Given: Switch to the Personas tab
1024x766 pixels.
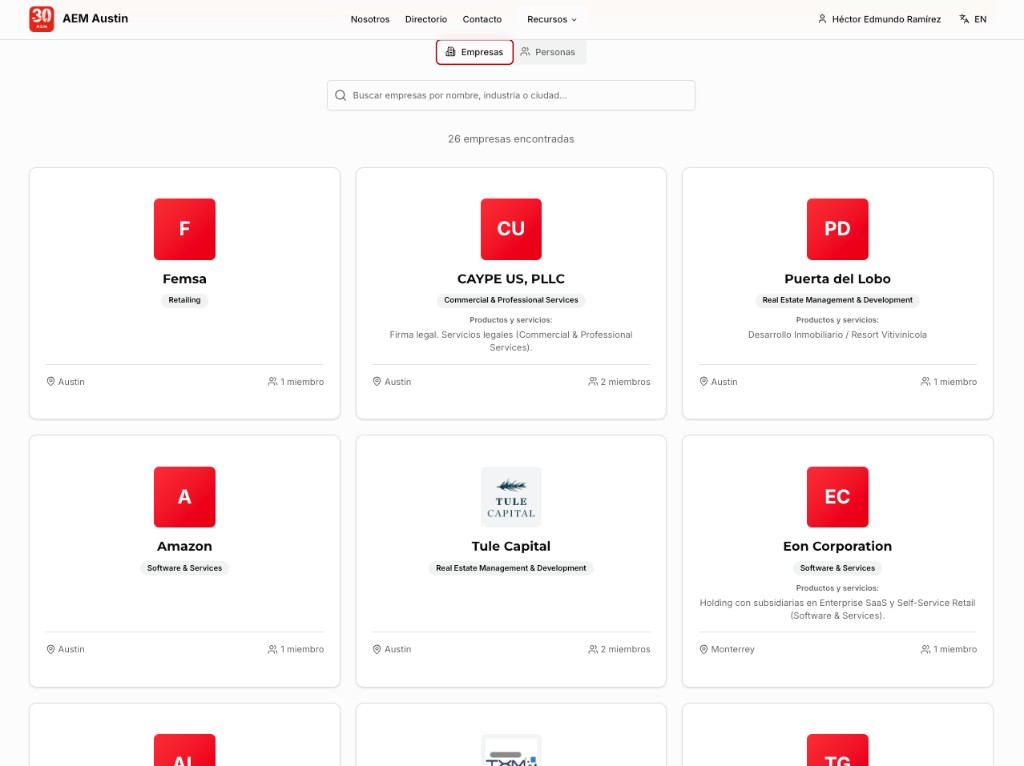Looking at the screenshot, I should pyautogui.click(x=548, y=52).
